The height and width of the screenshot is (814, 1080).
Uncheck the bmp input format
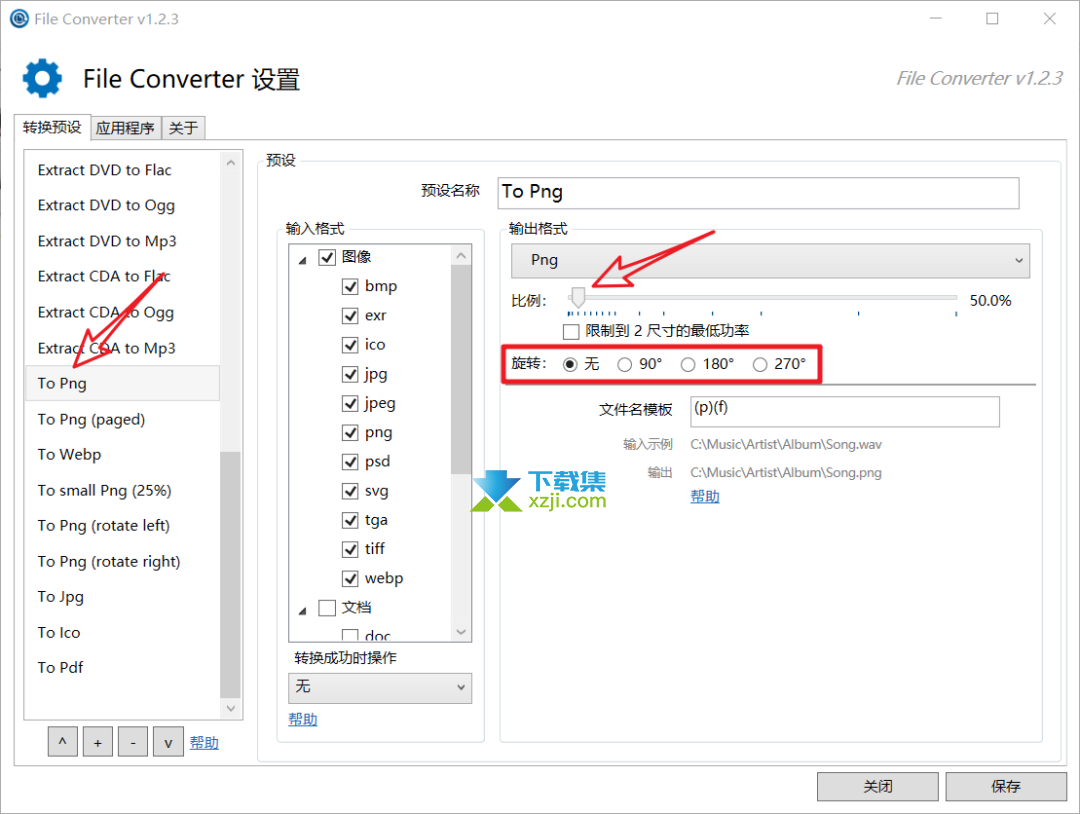(x=351, y=286)
